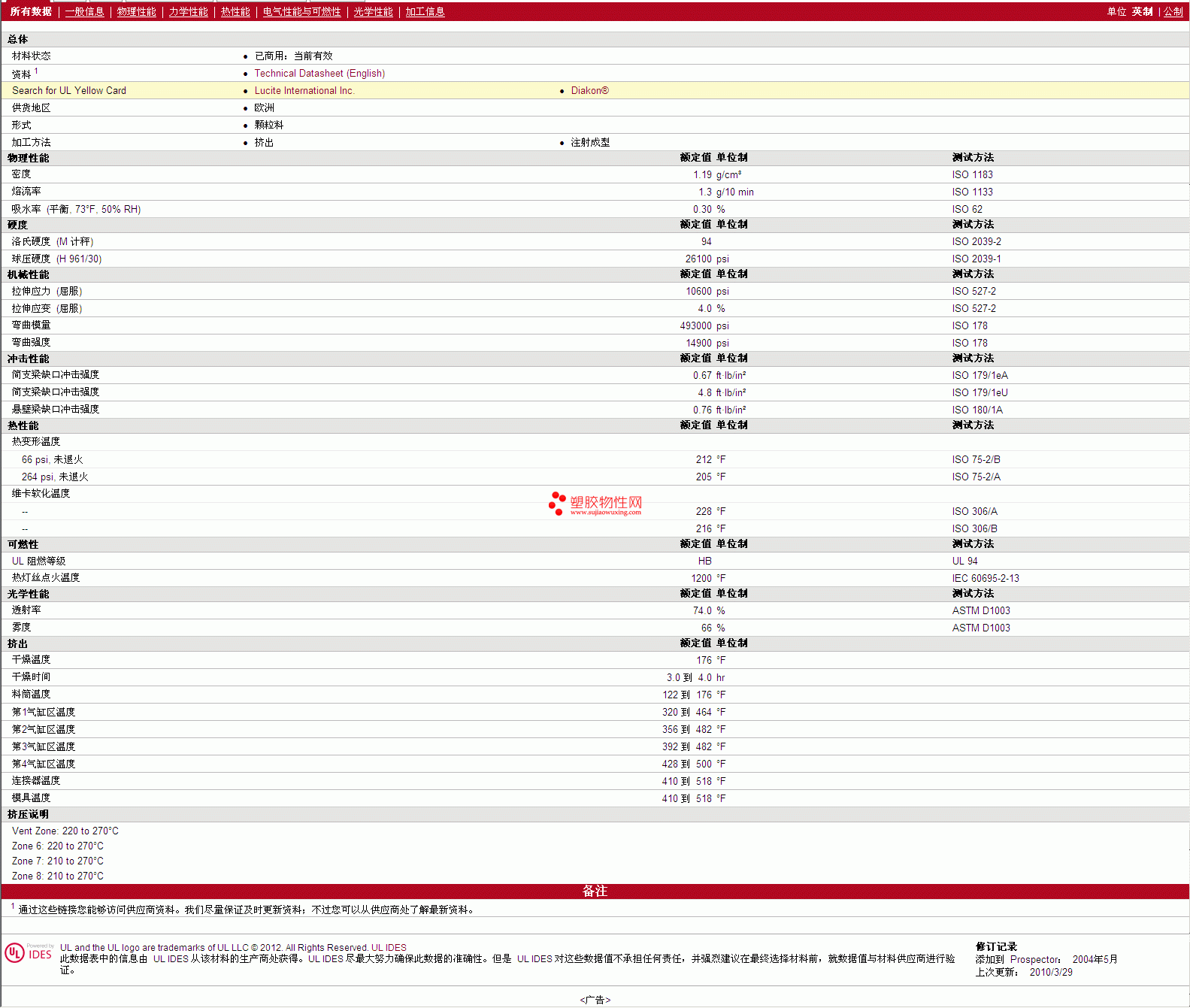Click footnote marker 1 beside 资料

[36, 71]
